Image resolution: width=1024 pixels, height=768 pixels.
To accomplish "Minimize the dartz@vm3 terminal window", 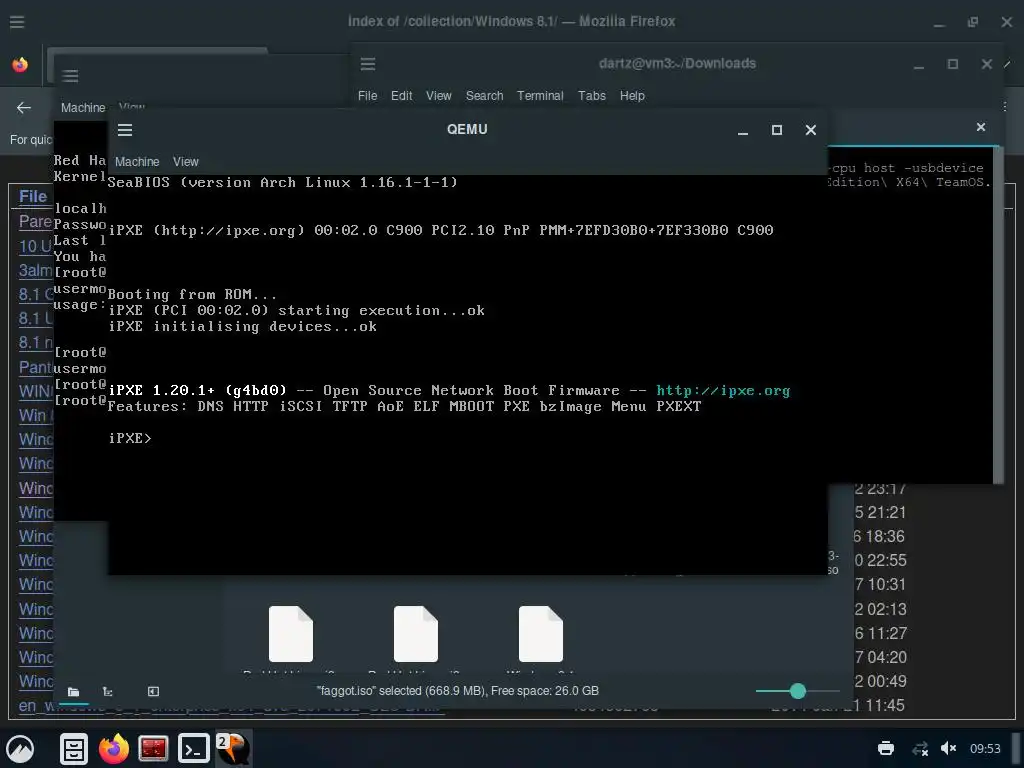I will [x=919, y=64].
